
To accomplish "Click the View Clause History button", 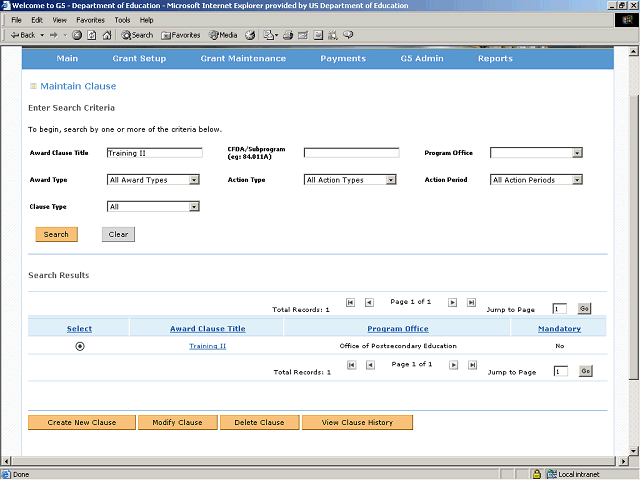I will point(357,423).
